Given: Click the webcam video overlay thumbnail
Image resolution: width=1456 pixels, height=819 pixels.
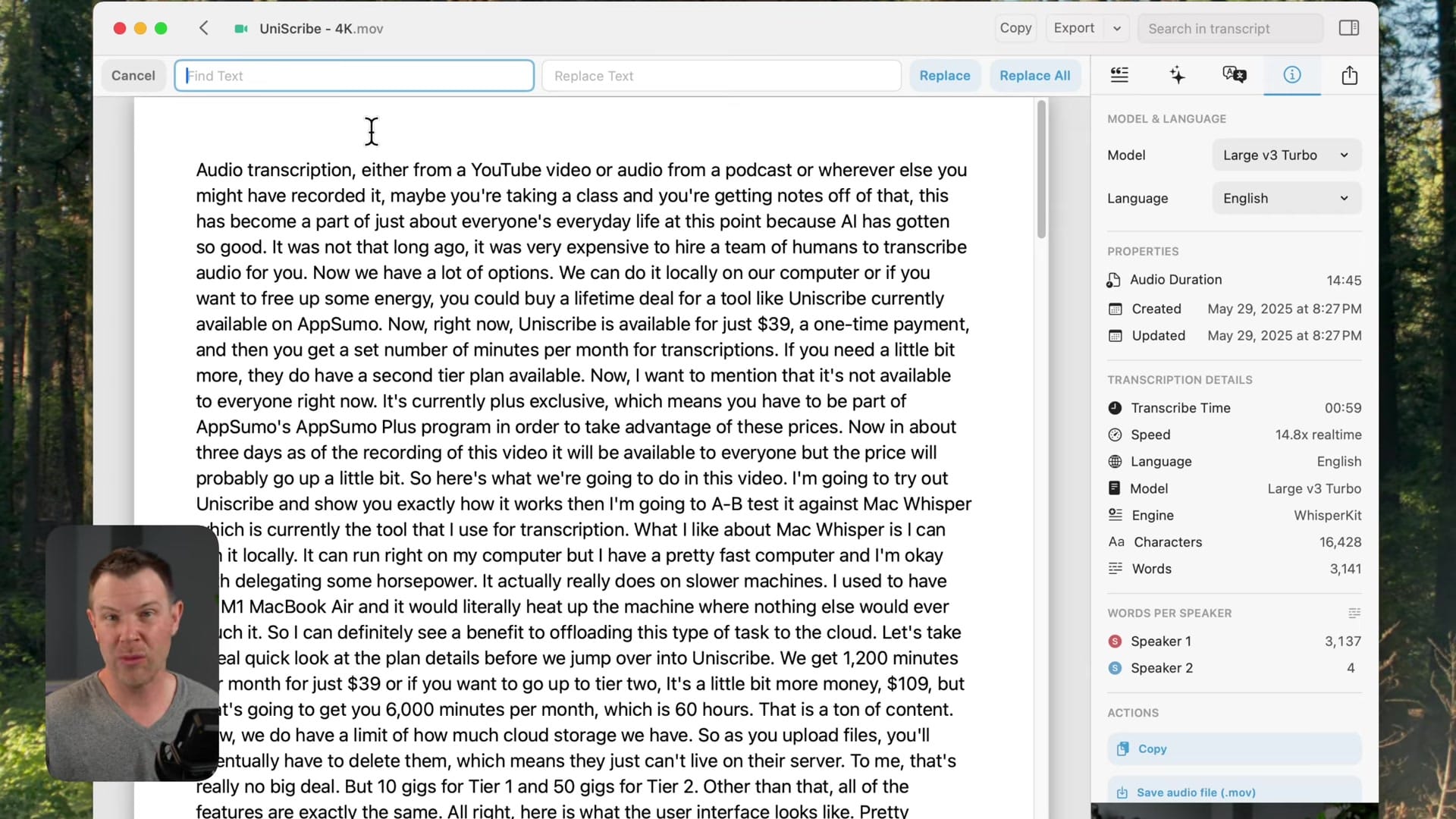Looking at the screenshot, I should [133, 653].
